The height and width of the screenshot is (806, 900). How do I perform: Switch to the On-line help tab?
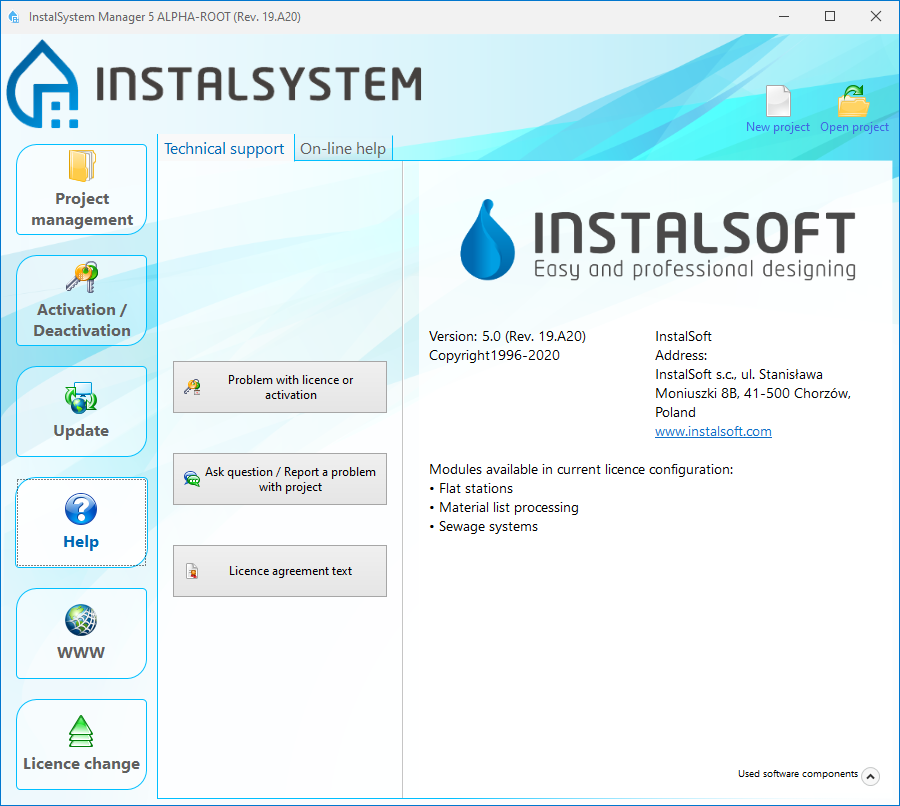pos(343,149)
